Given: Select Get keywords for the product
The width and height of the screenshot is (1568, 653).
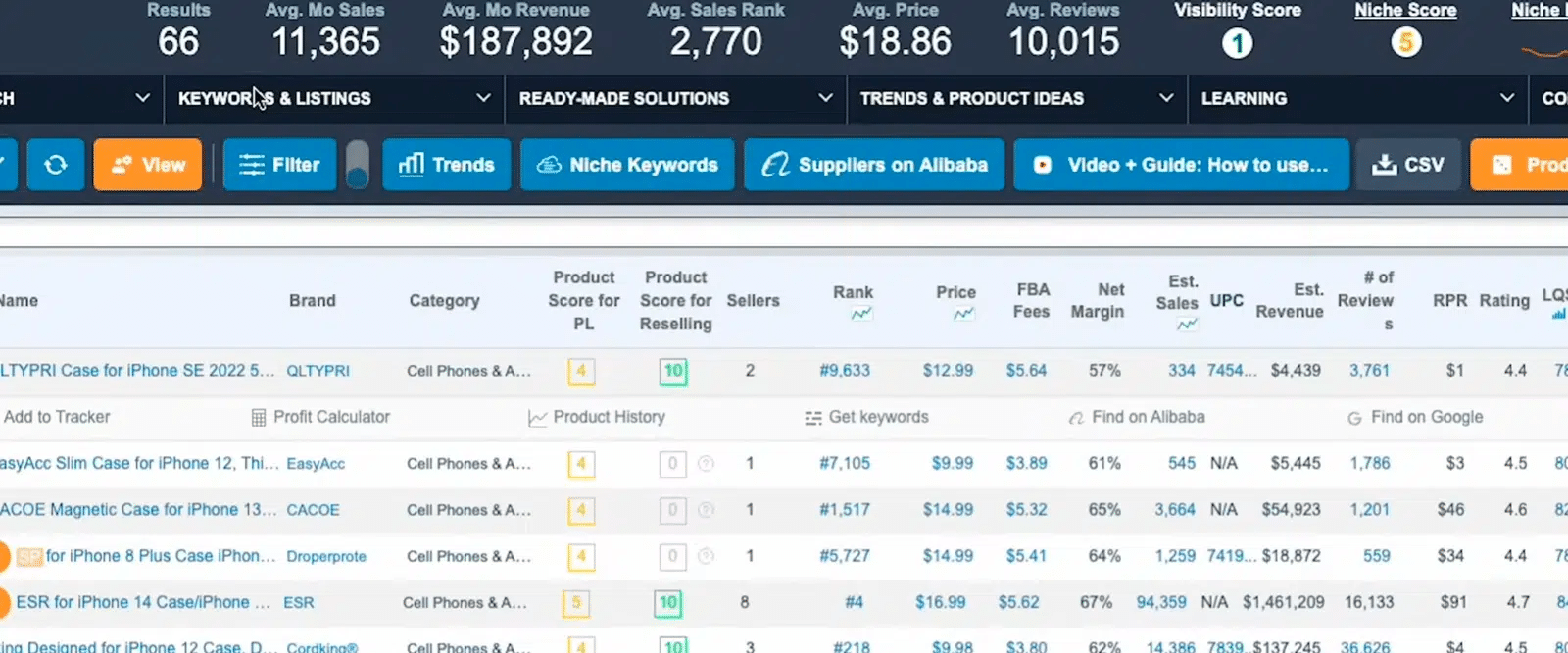Looking at the screenshot, I should [x=866, y=417].
